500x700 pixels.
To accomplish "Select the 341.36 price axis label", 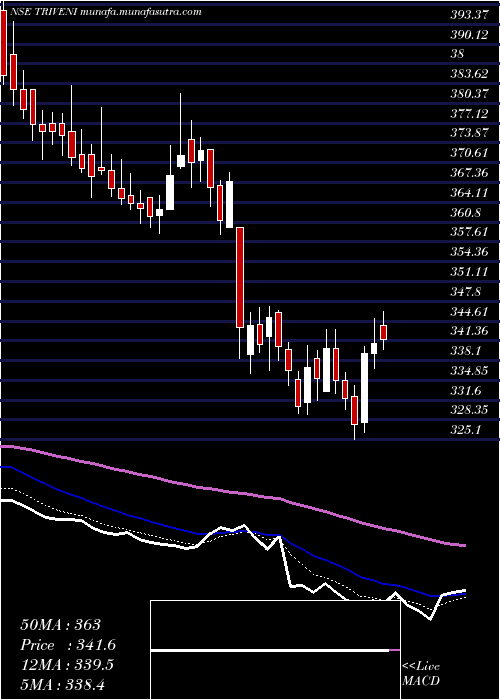I will tap(471, 331).
